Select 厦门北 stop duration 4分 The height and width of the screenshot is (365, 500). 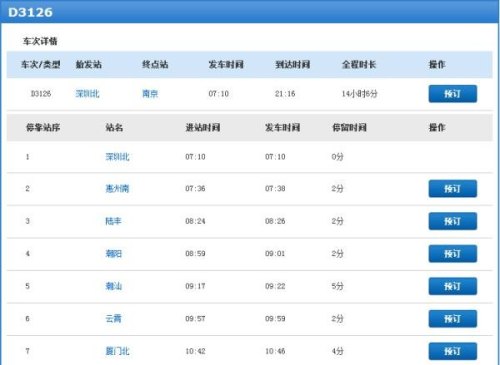[x=337, y=351]
